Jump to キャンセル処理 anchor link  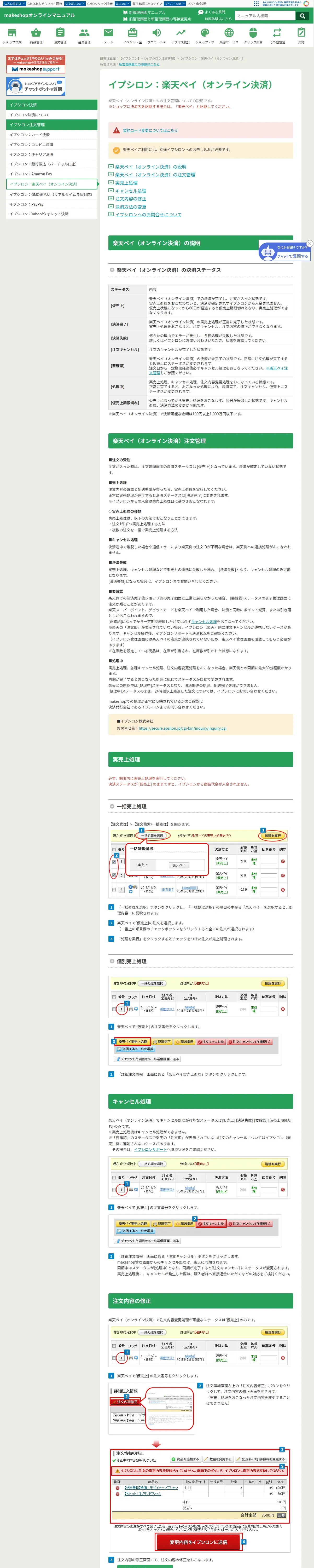[131, 191]
